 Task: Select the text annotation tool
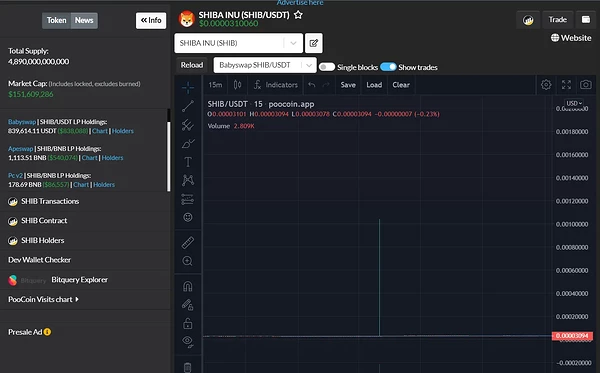[188, 162]
